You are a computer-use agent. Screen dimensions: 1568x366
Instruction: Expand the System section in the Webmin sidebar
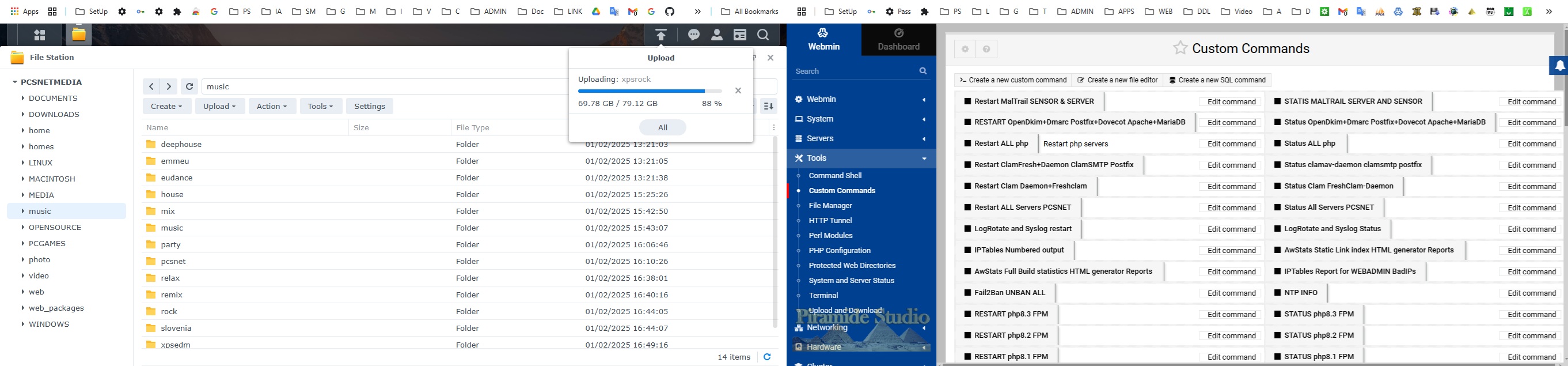[861, 119]
